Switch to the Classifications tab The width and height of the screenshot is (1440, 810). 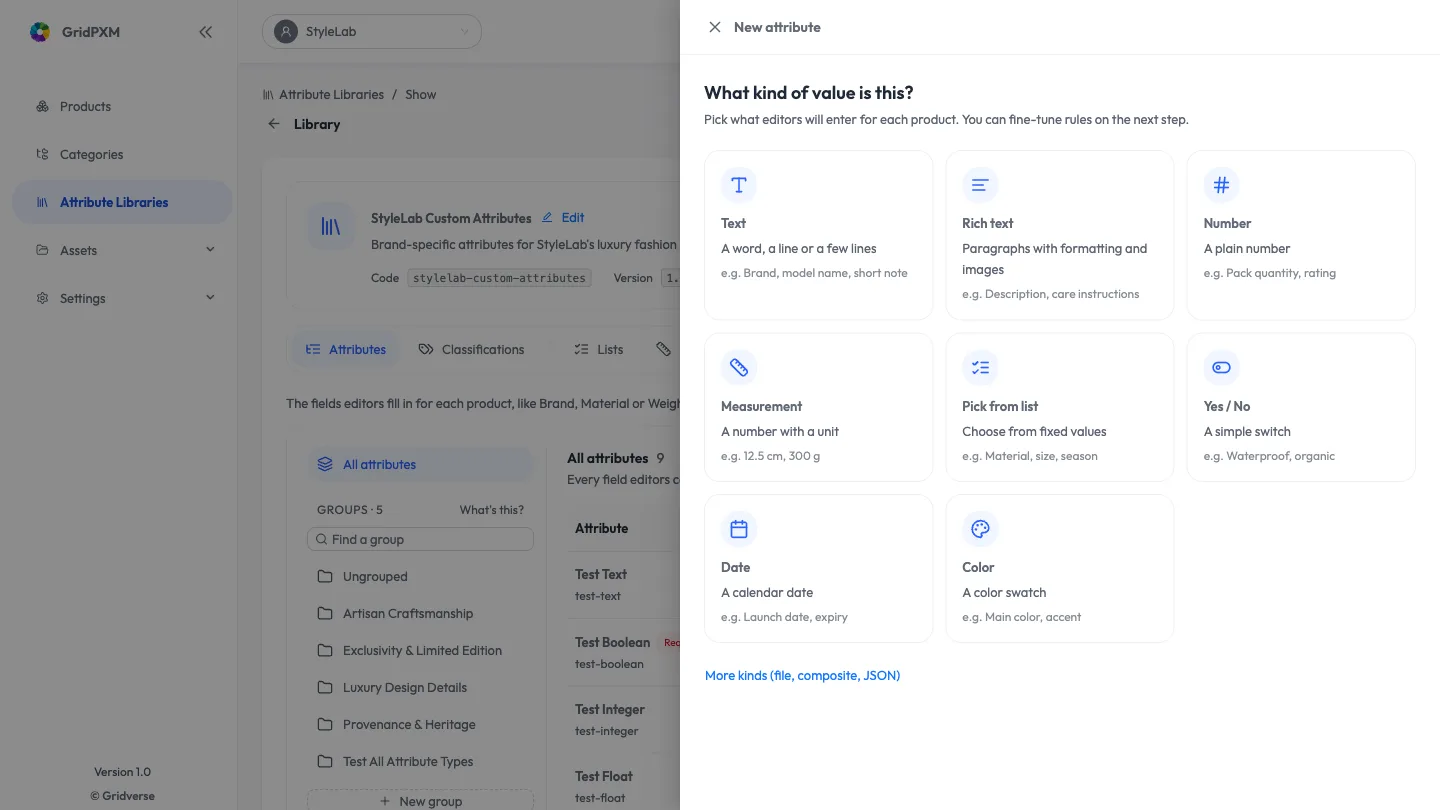(x=471, y=349)
